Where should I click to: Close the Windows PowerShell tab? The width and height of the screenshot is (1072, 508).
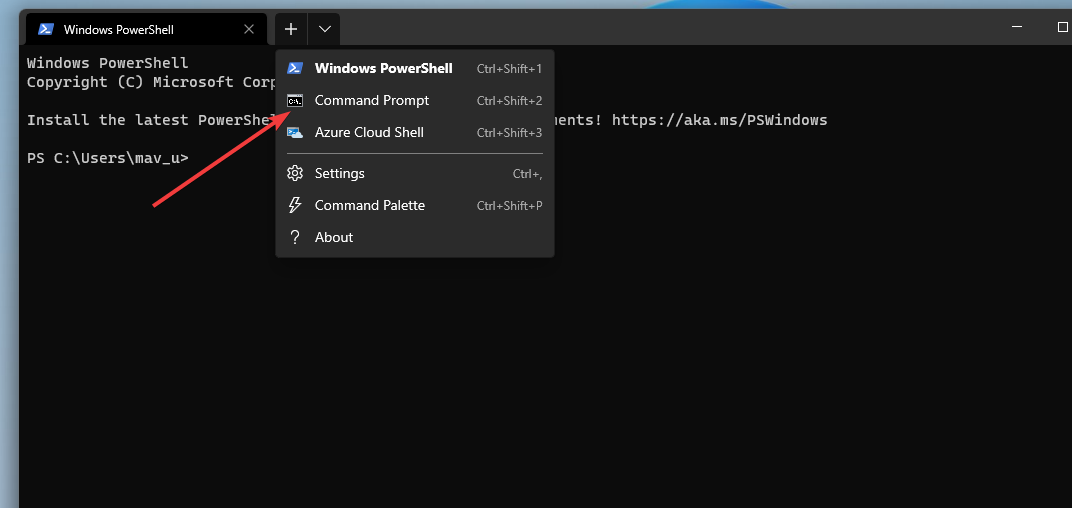[249, 29]
